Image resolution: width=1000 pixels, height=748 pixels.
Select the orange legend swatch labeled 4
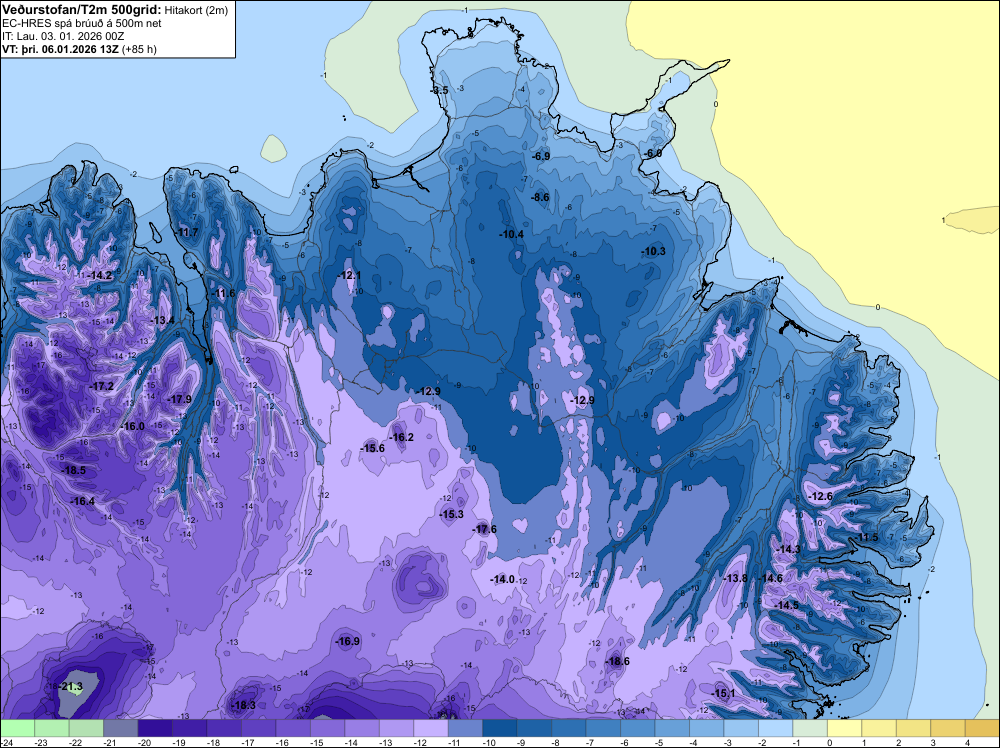[x=982, y=728]
